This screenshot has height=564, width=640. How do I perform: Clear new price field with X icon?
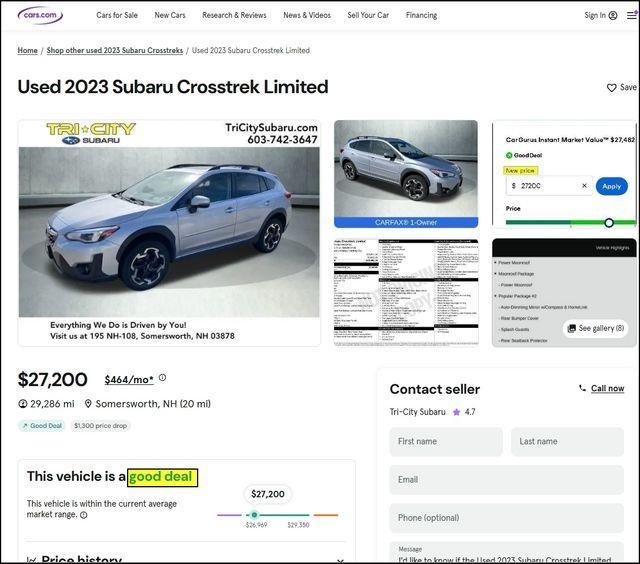[x=585, y=186]
